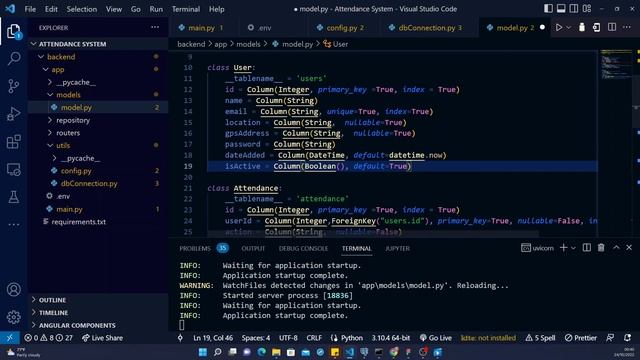Viewport: 640px width, 360px height.
Task: Open the Terminal menu
Action: click(x=186, y=9)
